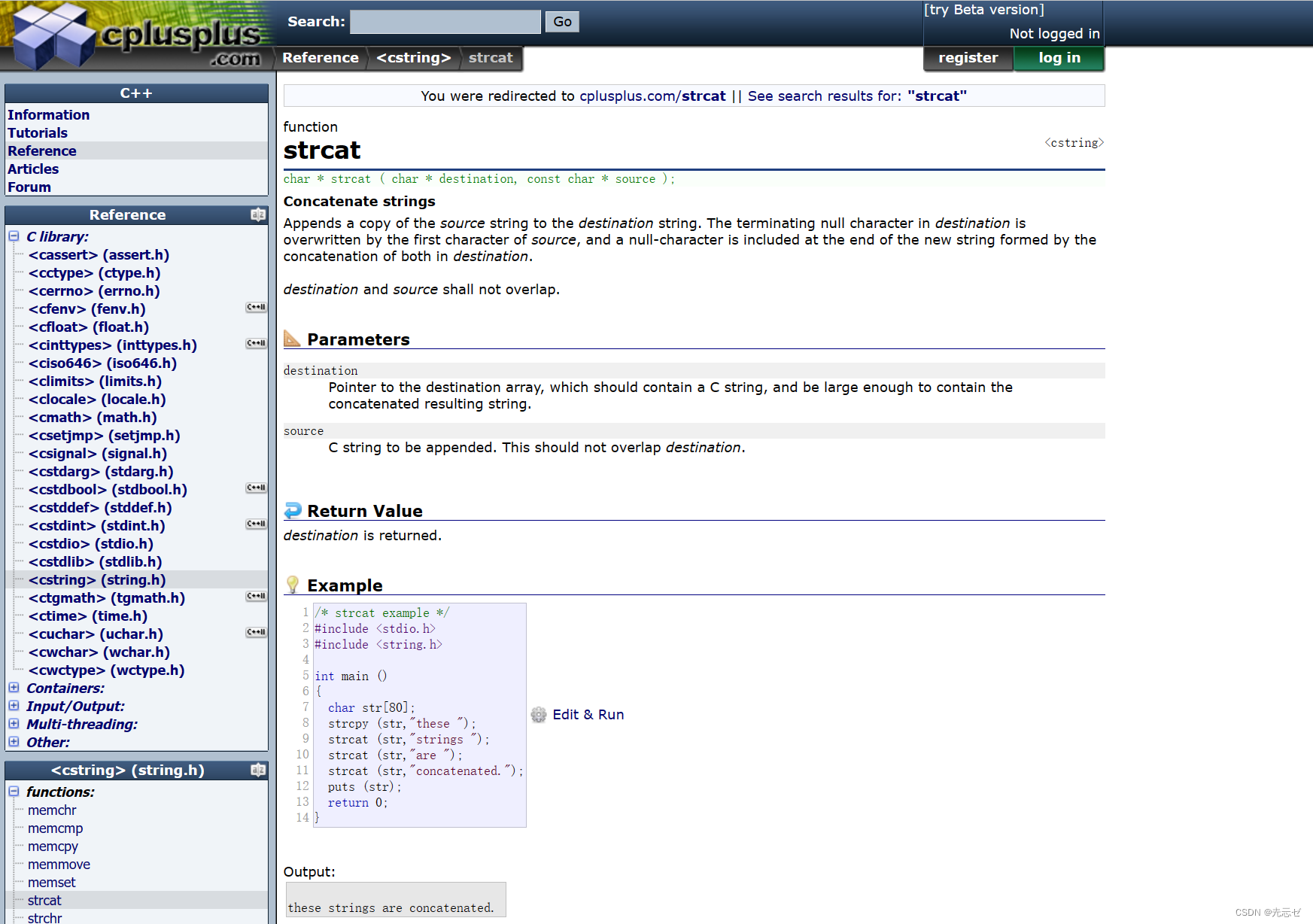Open the <cstring> breadcrumb tab
This screenshot has height=924, width=1313.
coord(414,58)
